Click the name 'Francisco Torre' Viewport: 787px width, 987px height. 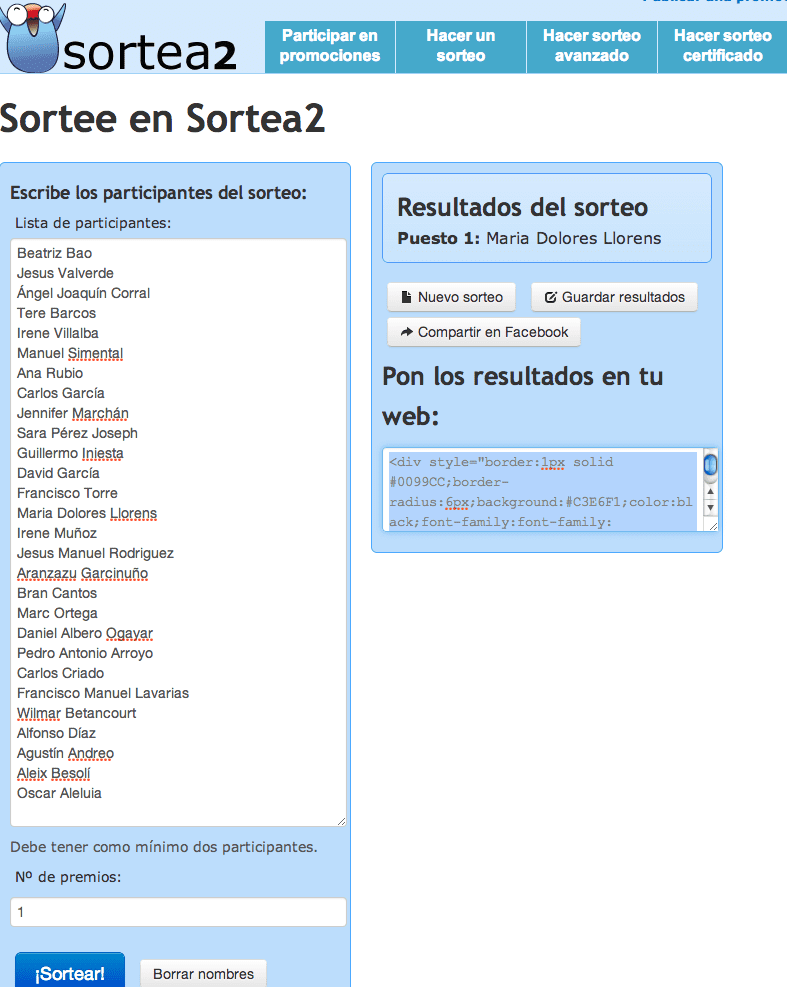67,494
